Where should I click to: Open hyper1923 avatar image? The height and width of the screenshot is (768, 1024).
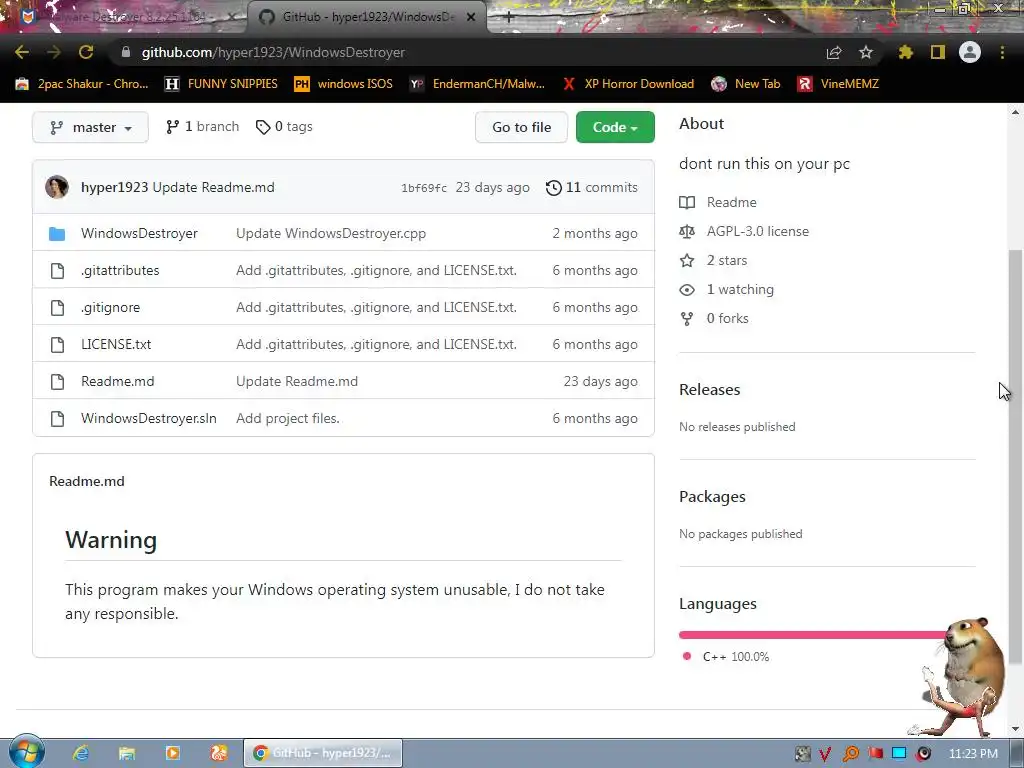pos(57,187)
